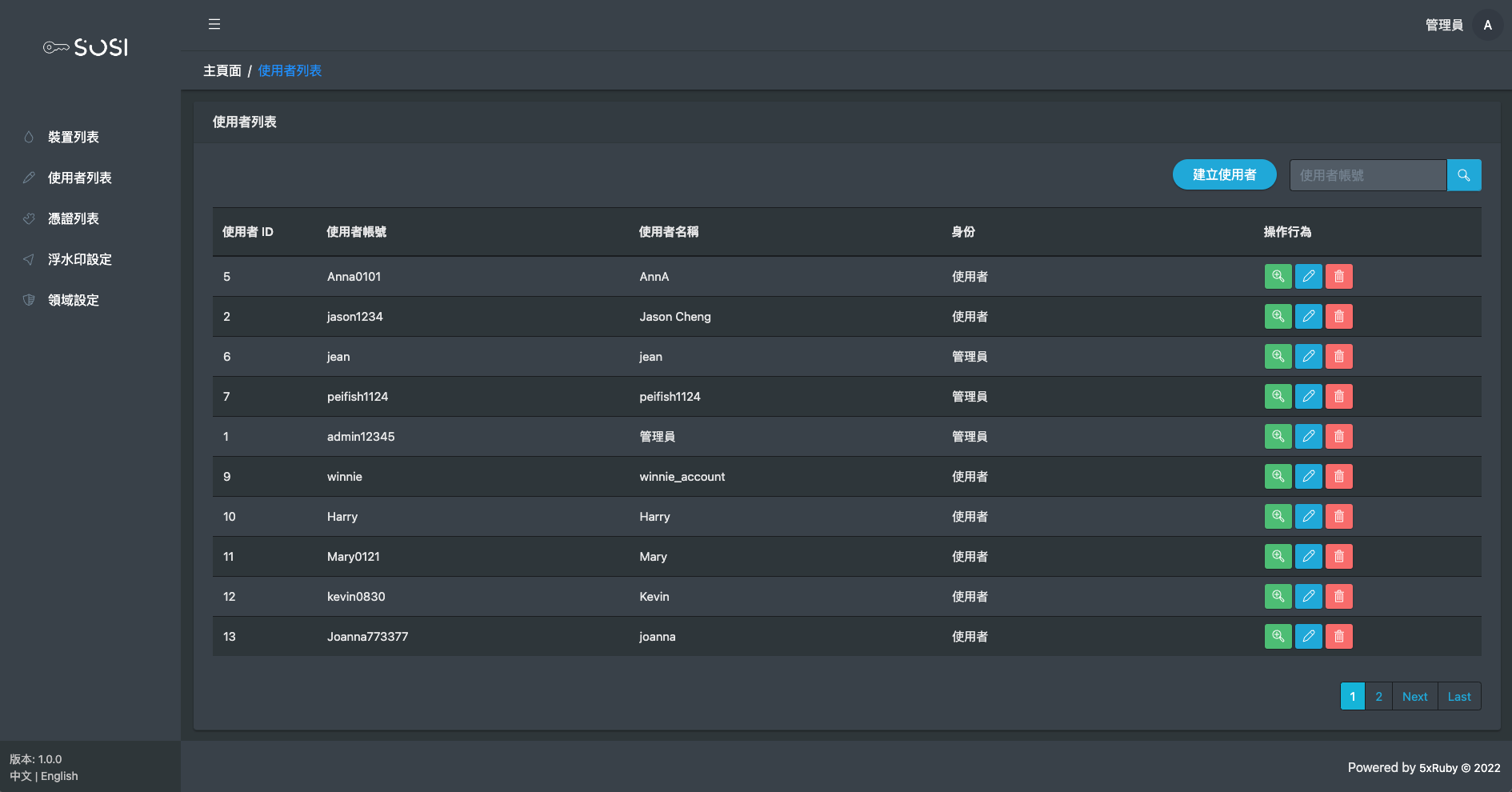View details for user peifish1124
This screenshot has width=1512, height=792.
coord(1278,397)
